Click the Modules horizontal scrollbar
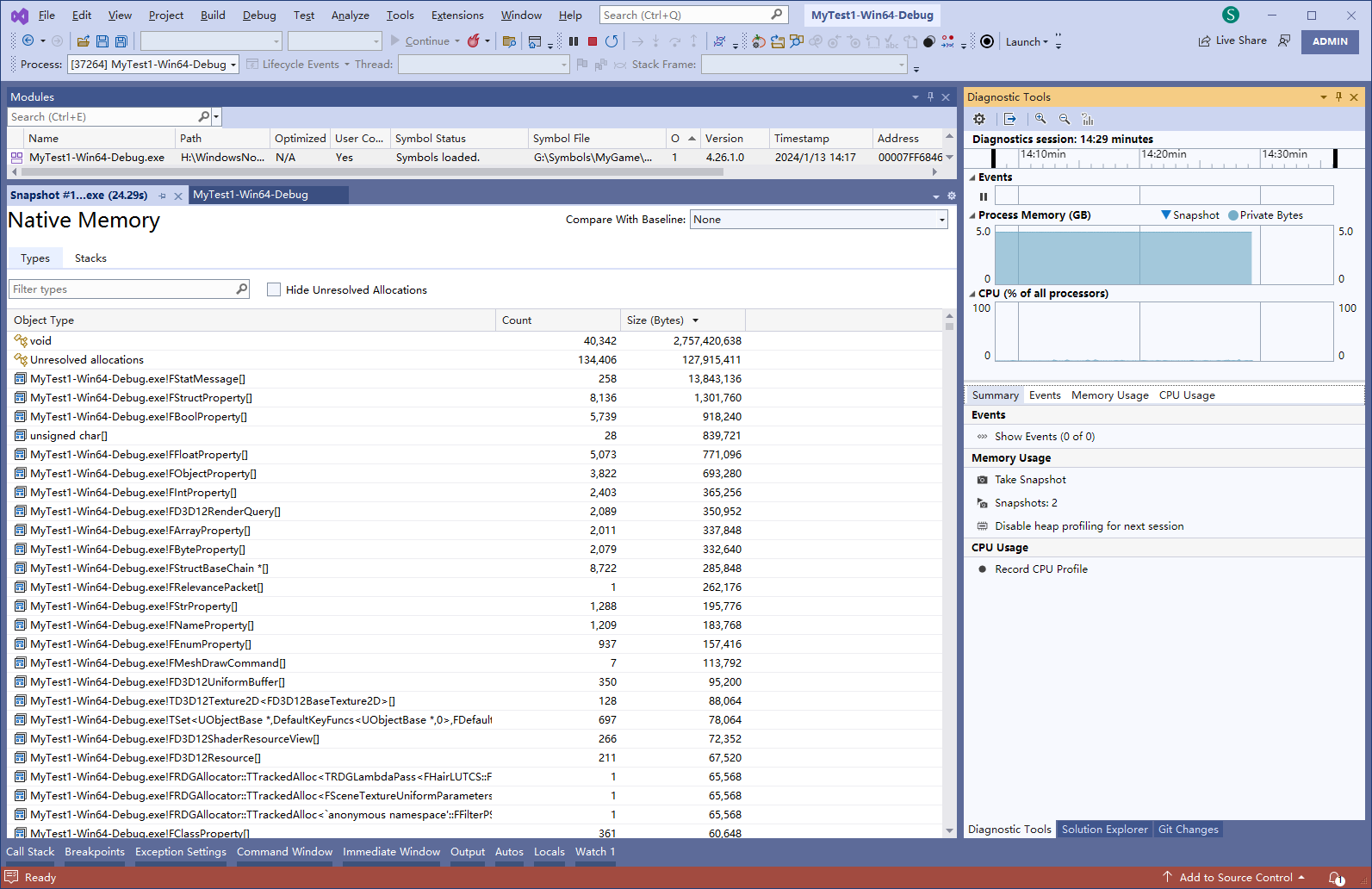Image resolution: width=1372 pixels, height=889 pixels. click(x=370, y=172)
